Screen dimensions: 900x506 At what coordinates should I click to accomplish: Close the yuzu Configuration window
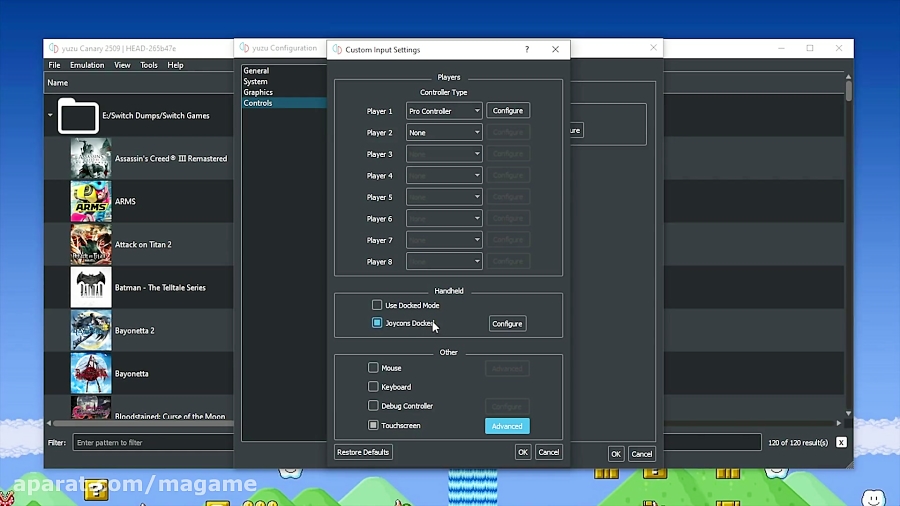[653, 48]
